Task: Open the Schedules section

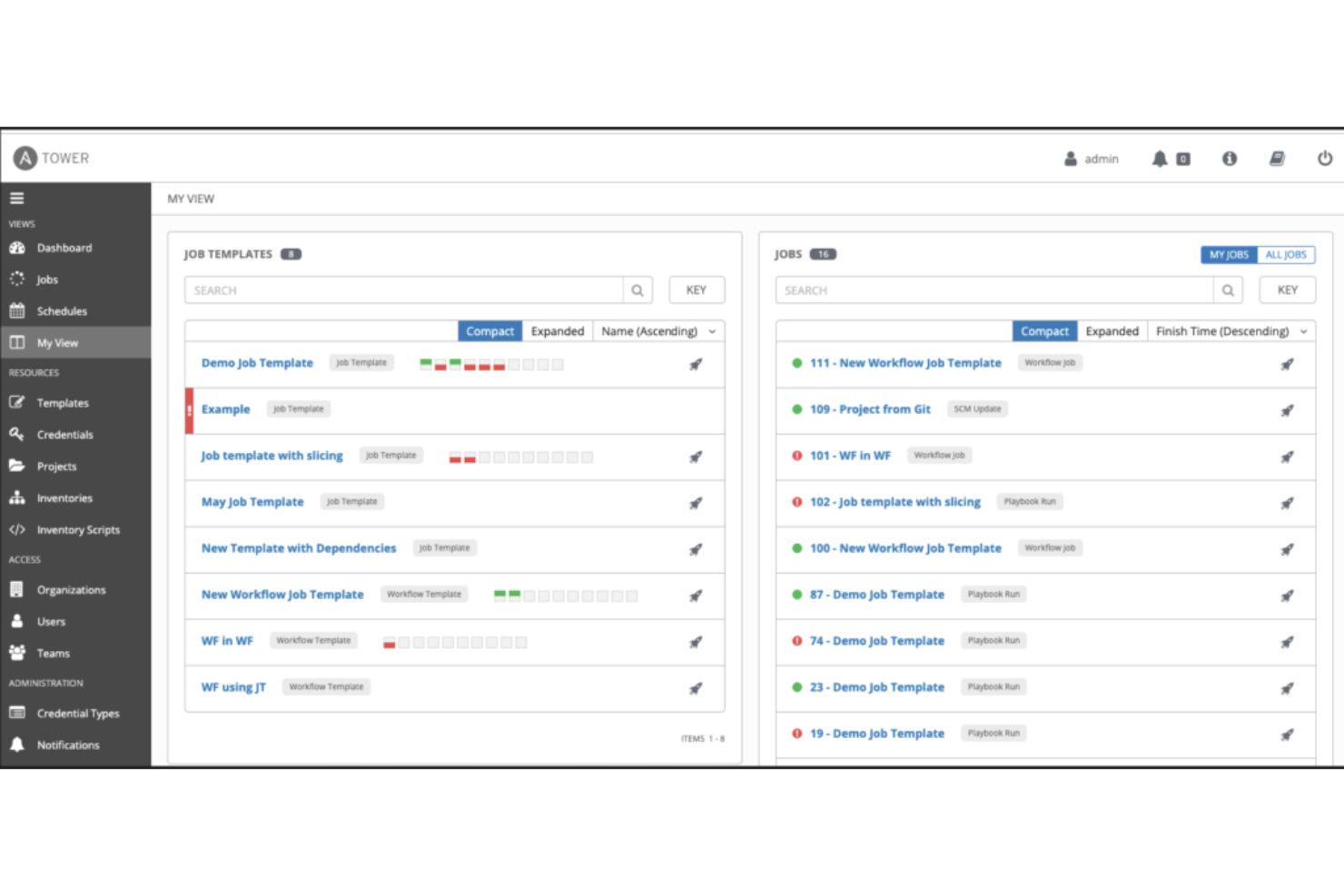Action: coord(61,310)
